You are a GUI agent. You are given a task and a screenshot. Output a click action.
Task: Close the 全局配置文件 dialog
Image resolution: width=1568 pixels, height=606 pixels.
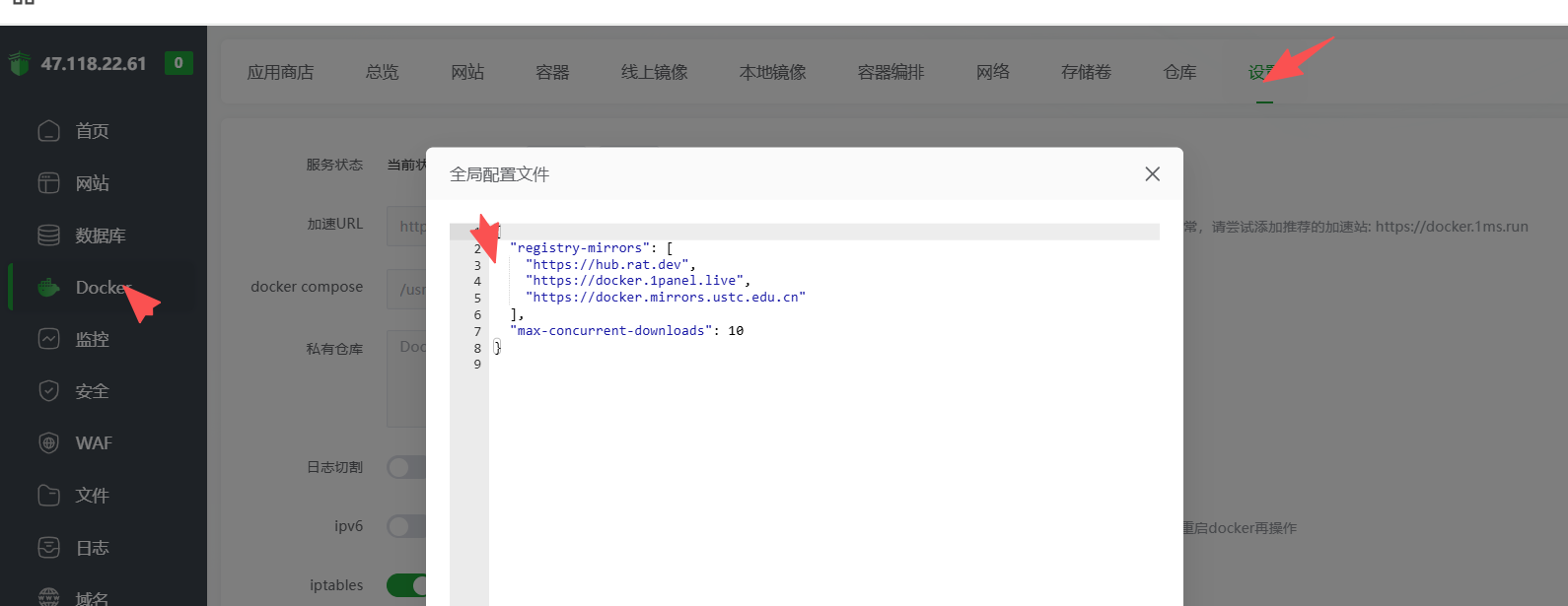tap(1152, 174)
